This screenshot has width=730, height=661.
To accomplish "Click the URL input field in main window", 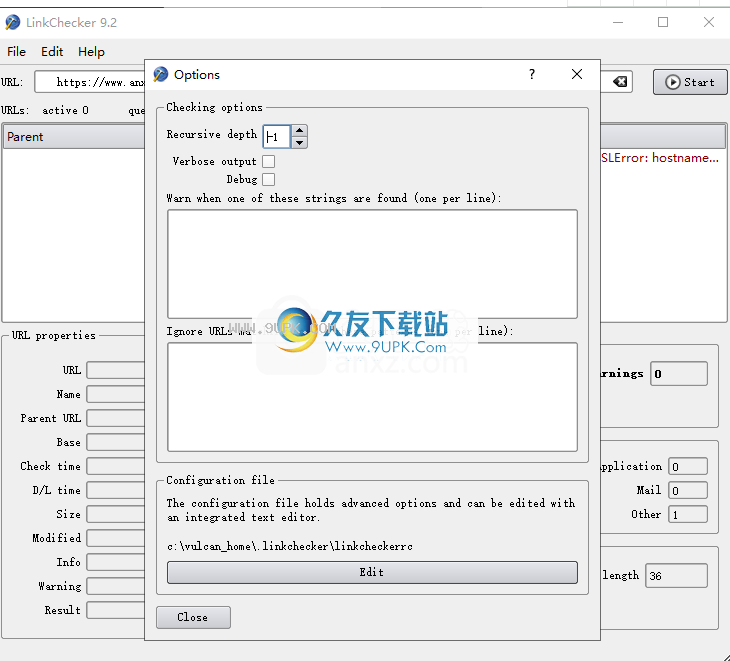I will [90, 82].
